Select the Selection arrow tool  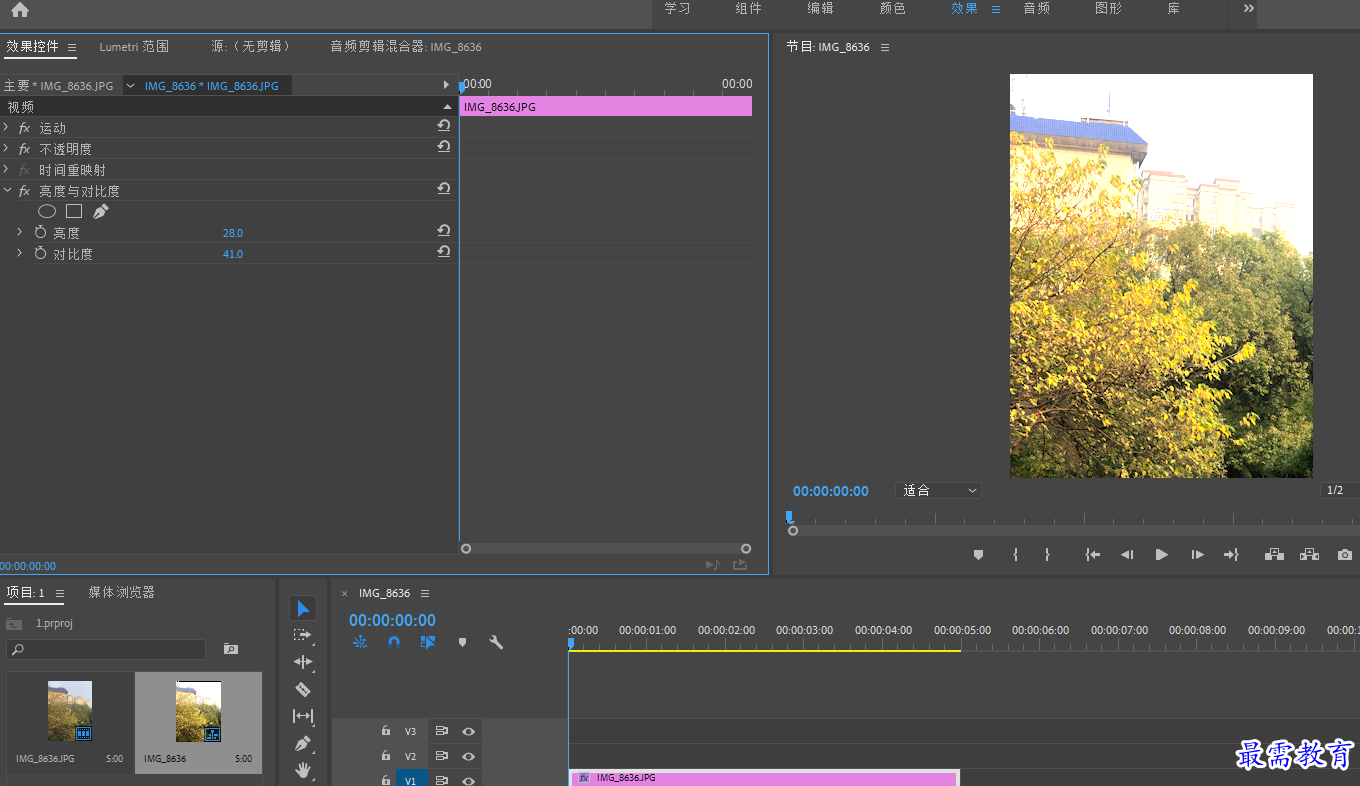point(303,608)
